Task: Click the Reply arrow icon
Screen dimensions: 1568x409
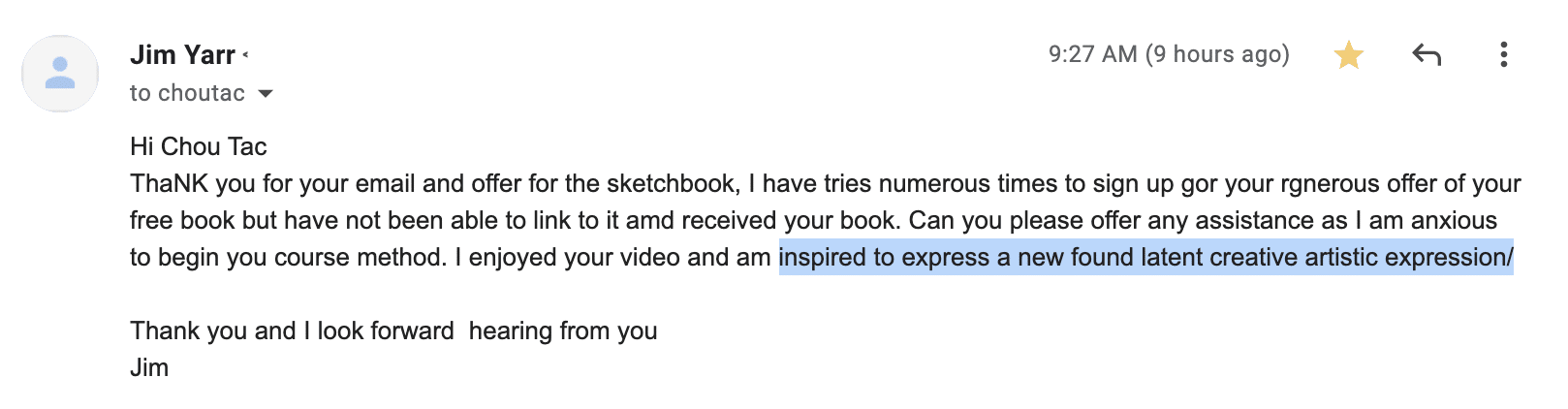Action: click(1427, 54)
